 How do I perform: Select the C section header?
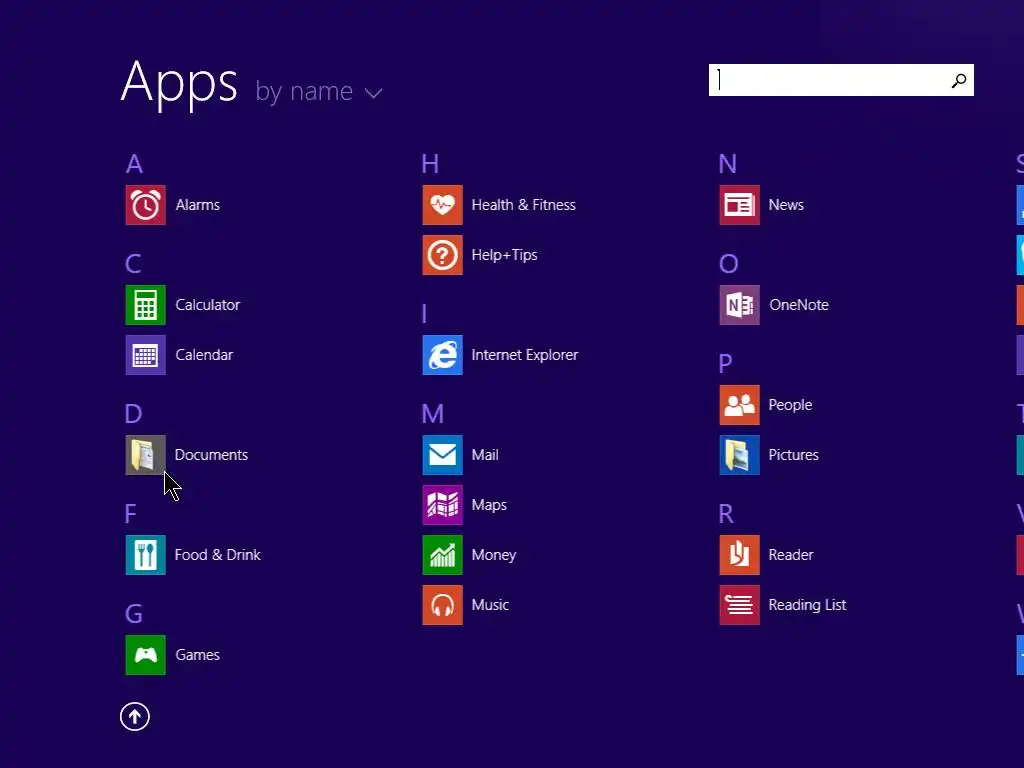[x=133, y=264]
